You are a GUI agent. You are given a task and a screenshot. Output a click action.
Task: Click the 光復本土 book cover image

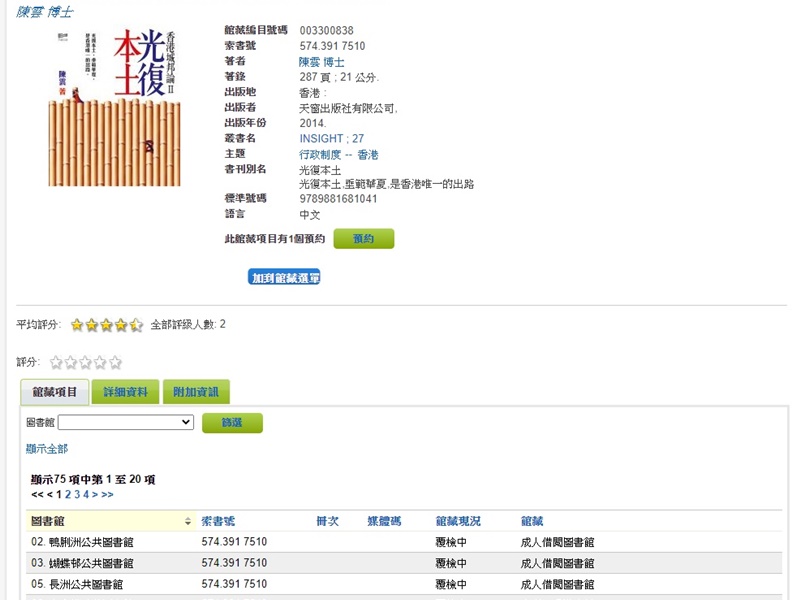pyautogui.click(x=115, y=108)
